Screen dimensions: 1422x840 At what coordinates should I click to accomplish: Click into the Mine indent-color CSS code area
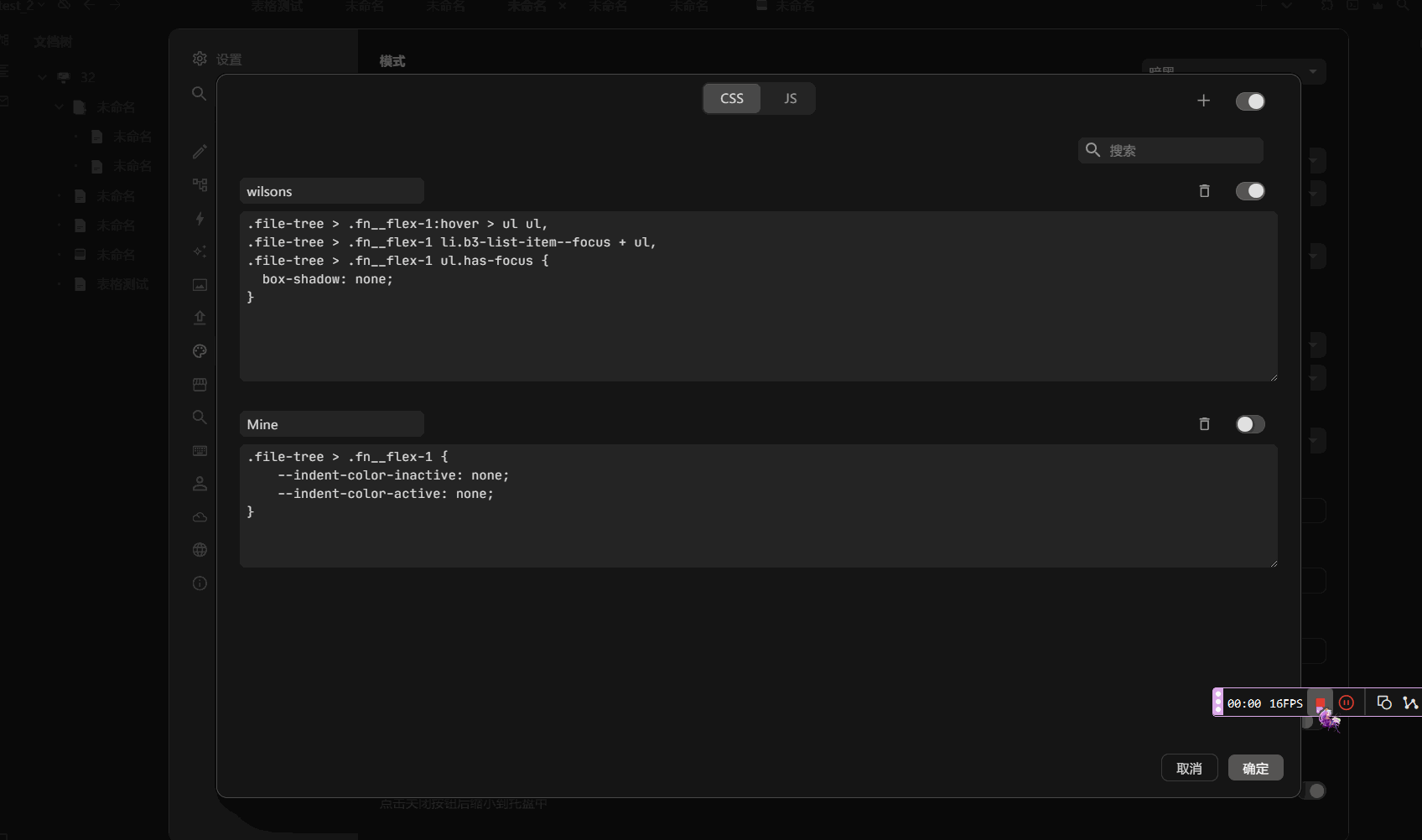tap(758, 506)
